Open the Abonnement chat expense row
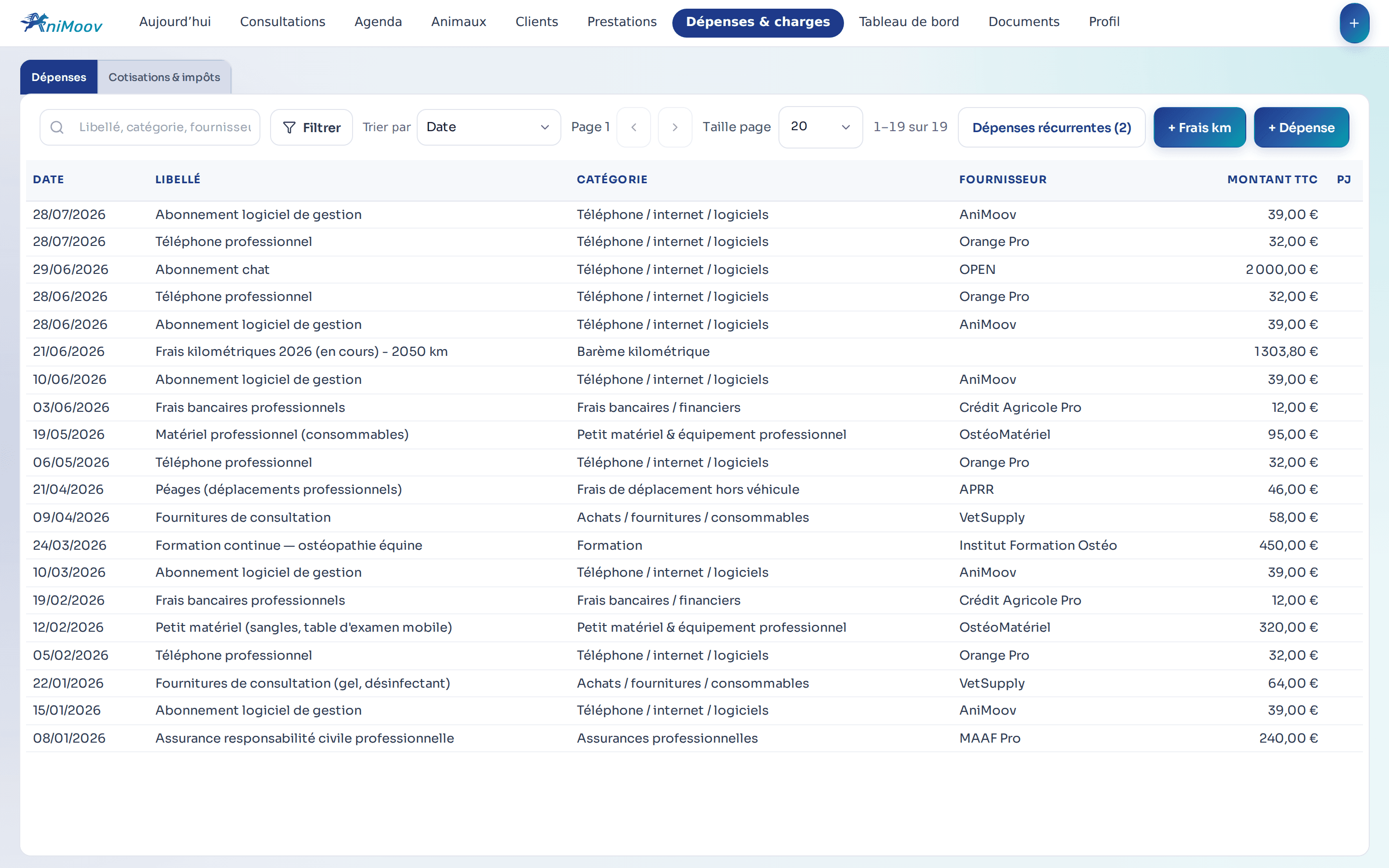This screenshot has height=868, width=1389. (694, 270)
